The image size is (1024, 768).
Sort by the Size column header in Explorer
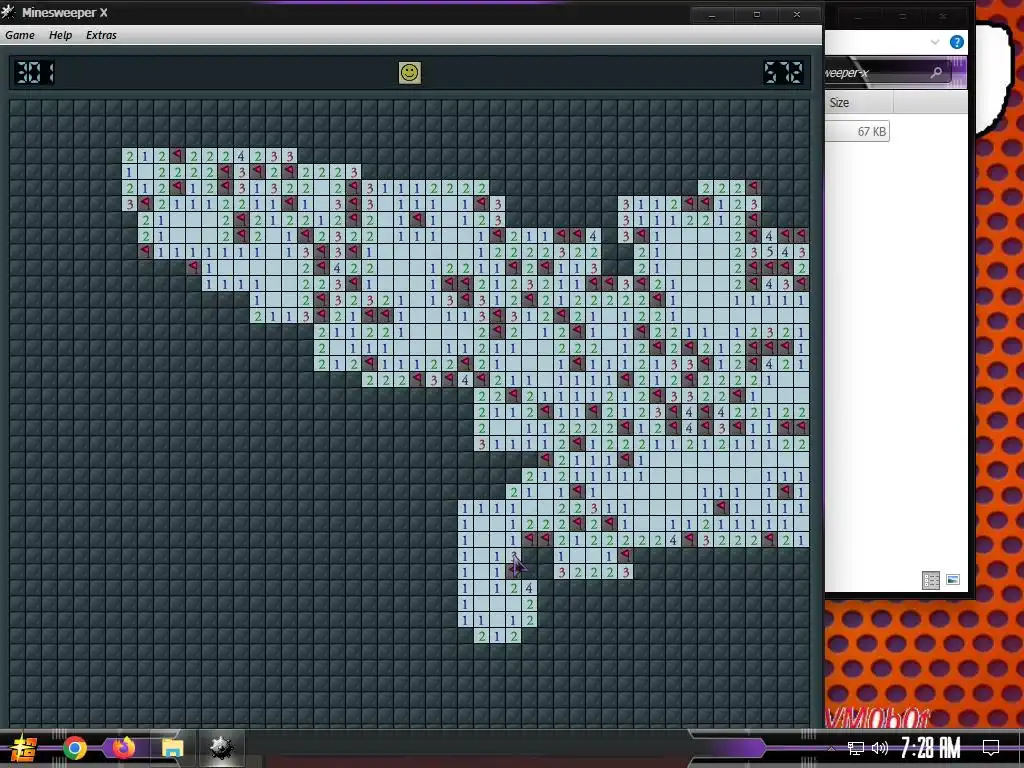(859, 103)
